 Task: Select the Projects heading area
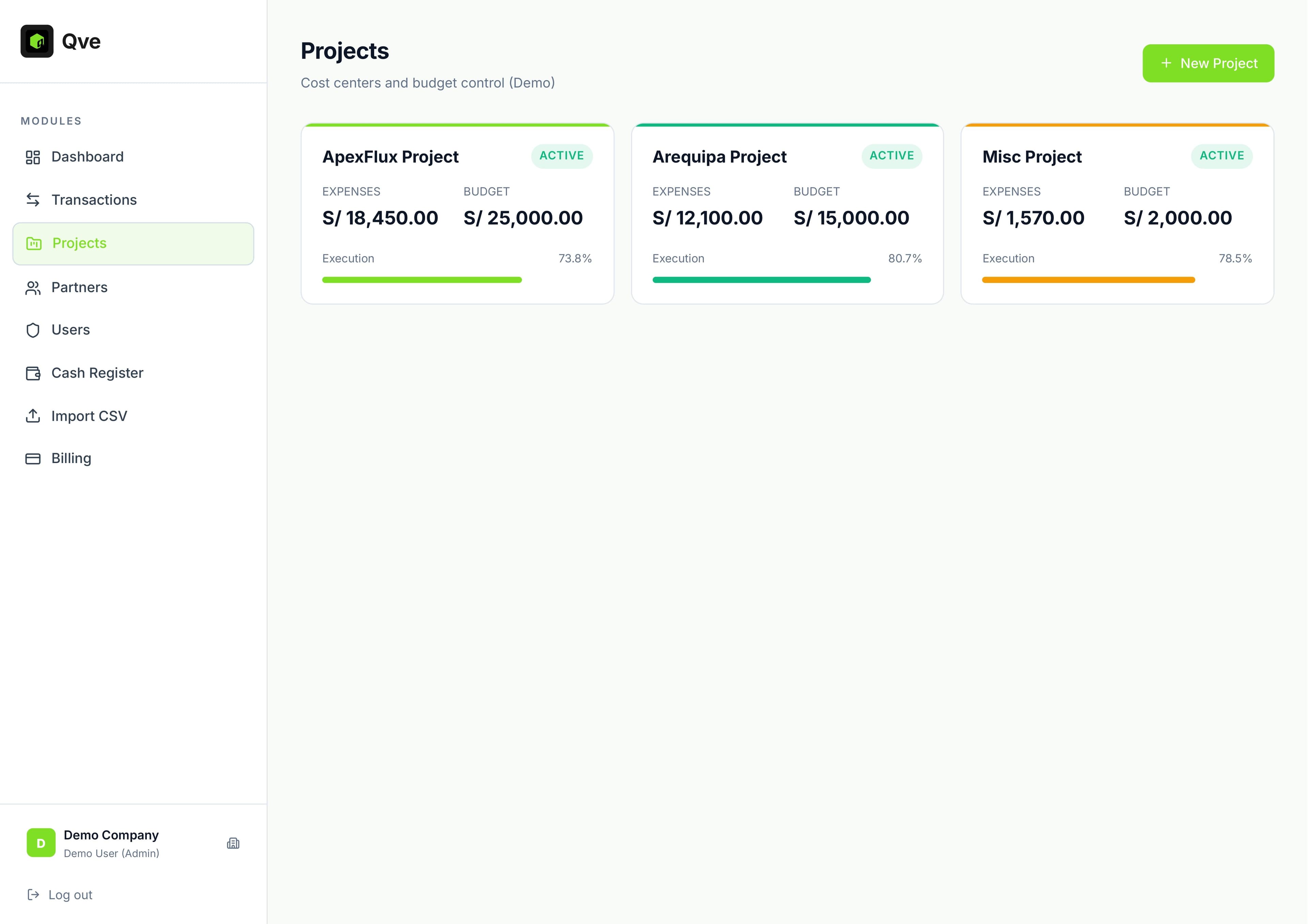coord(344,51)
